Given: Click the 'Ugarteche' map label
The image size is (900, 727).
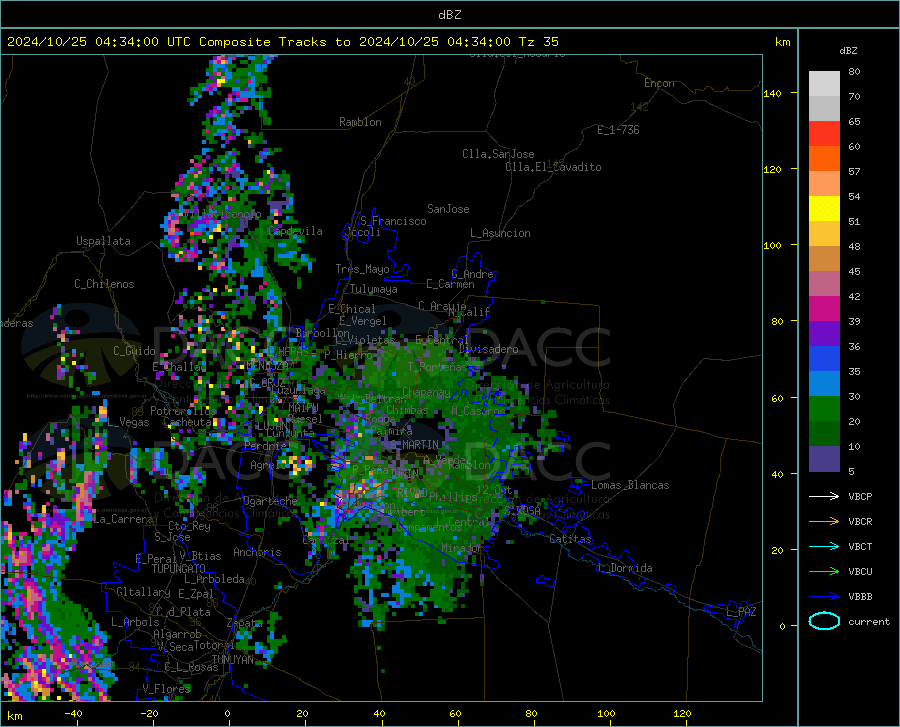Looking at the screenshot, I should [x=270, y=500].
